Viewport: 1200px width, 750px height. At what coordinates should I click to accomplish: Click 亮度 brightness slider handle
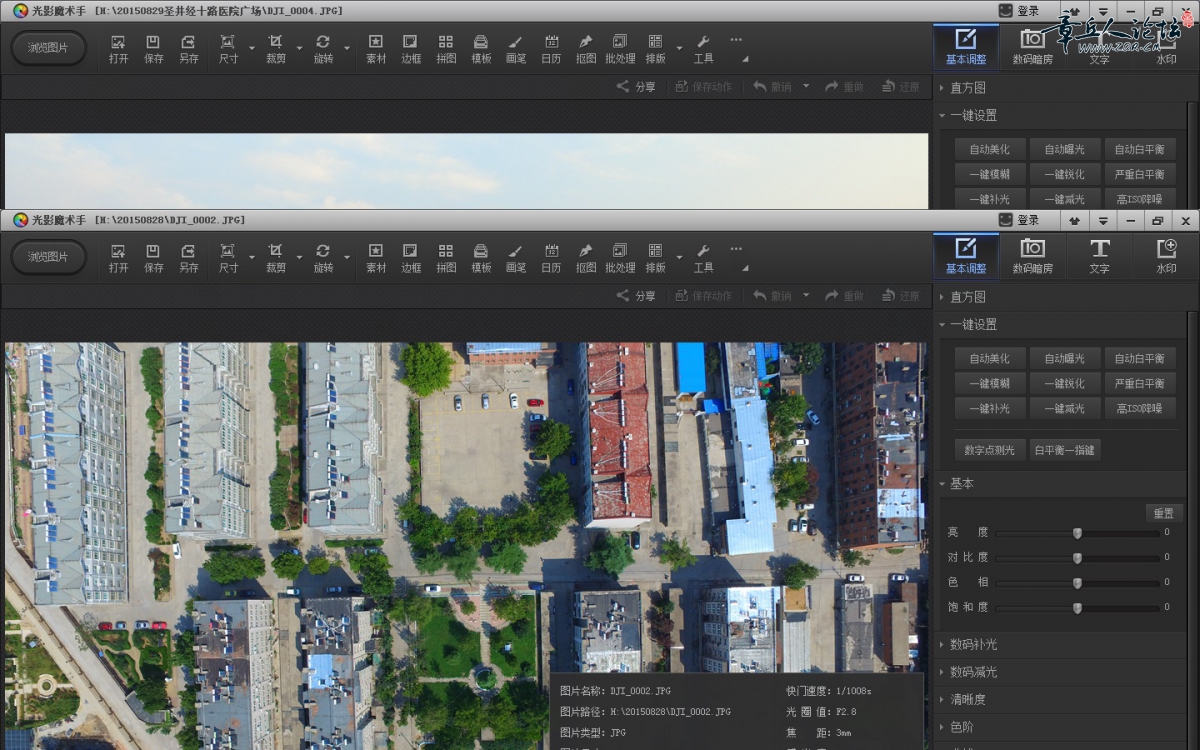coord(1077,533)
